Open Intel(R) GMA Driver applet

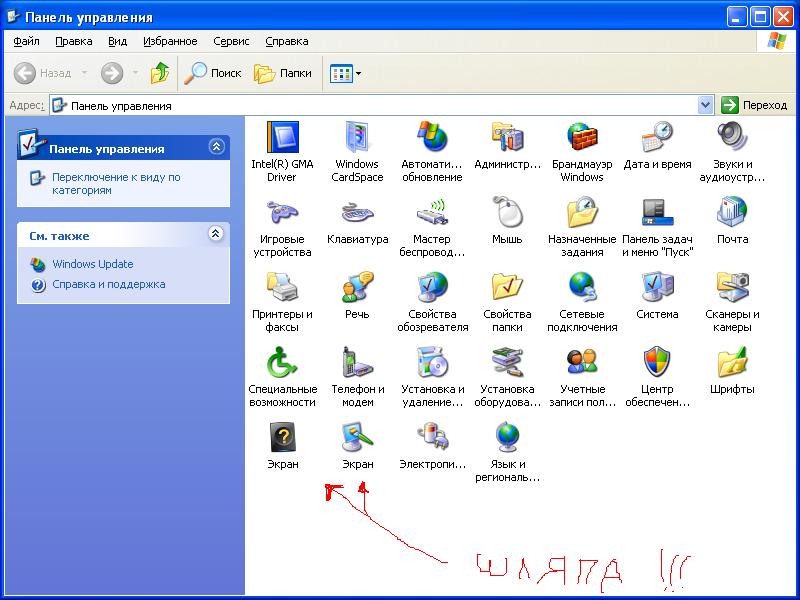(282, 138)
